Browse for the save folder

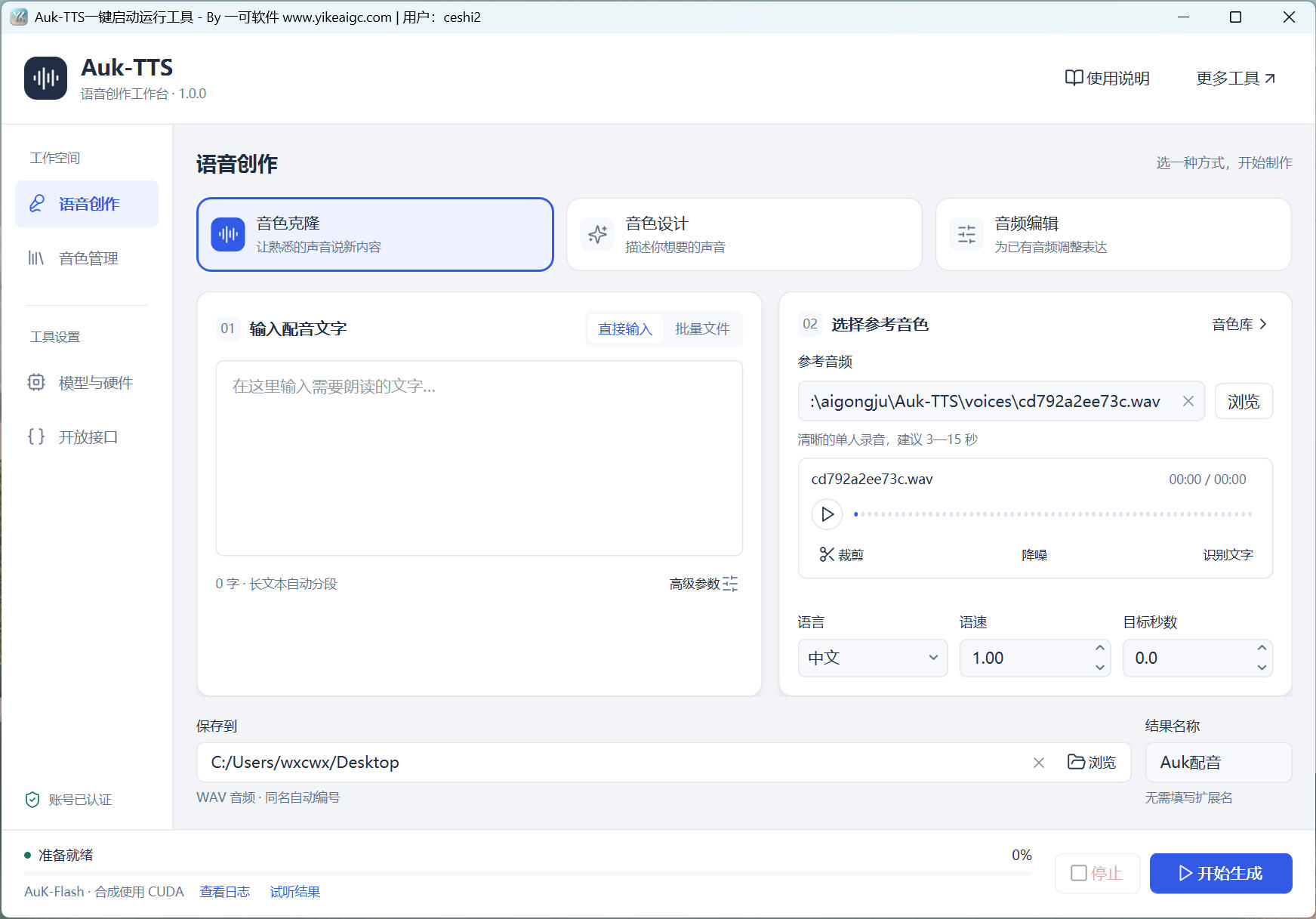(x=1092, y=762)
